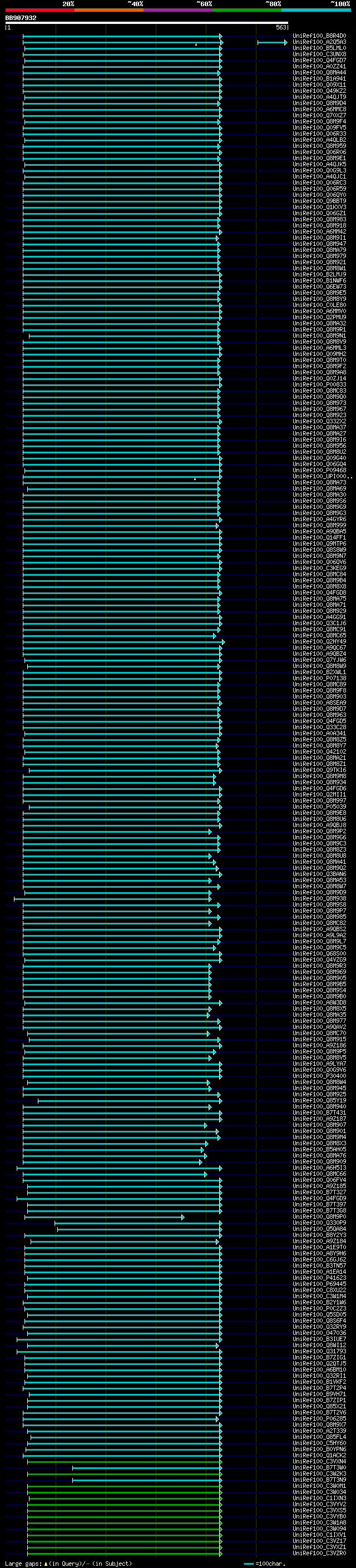Select UniRef100_C3VXN4 label

(x=319, y=1461)
